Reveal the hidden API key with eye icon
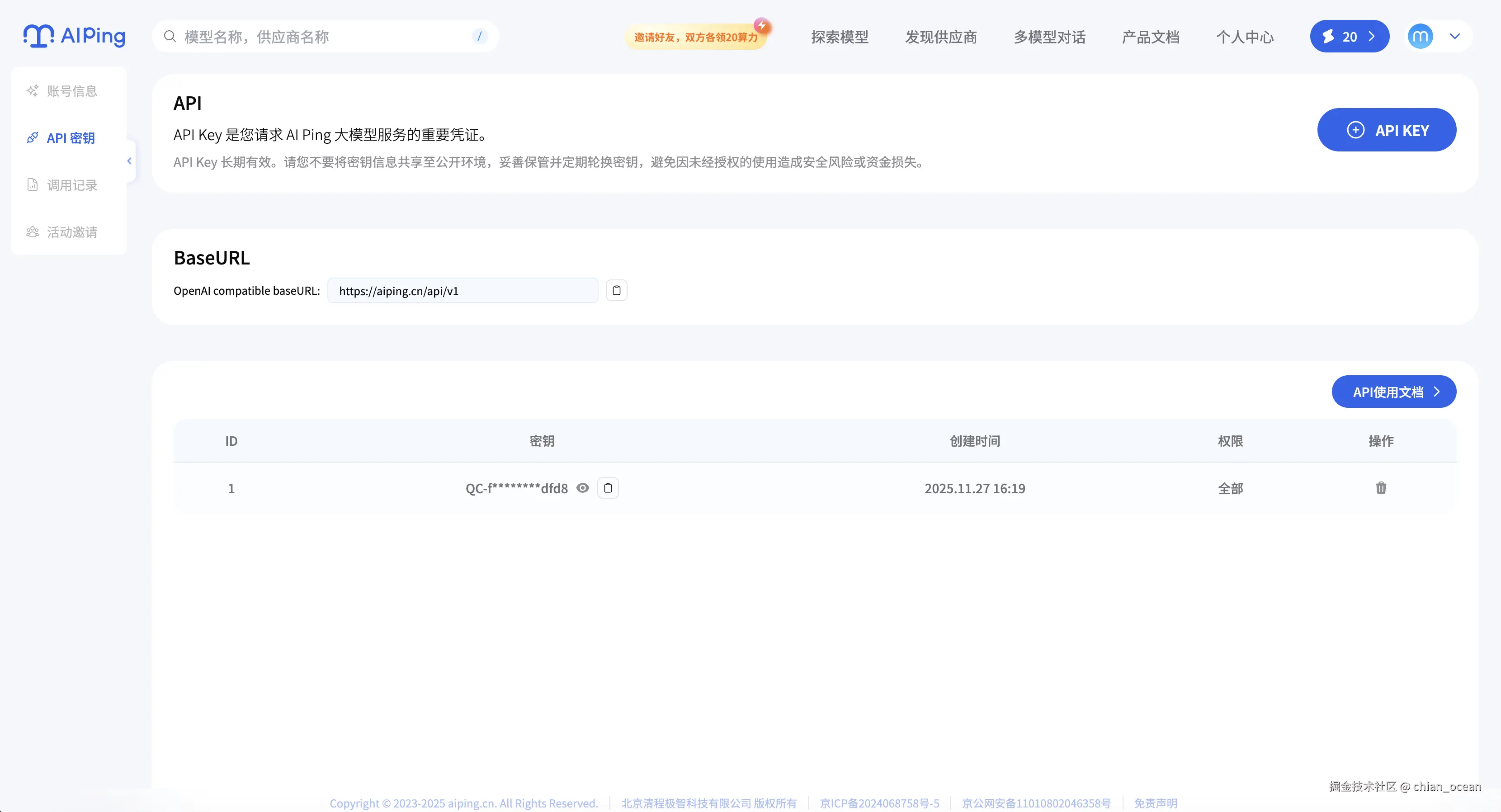 click(583, 488)
